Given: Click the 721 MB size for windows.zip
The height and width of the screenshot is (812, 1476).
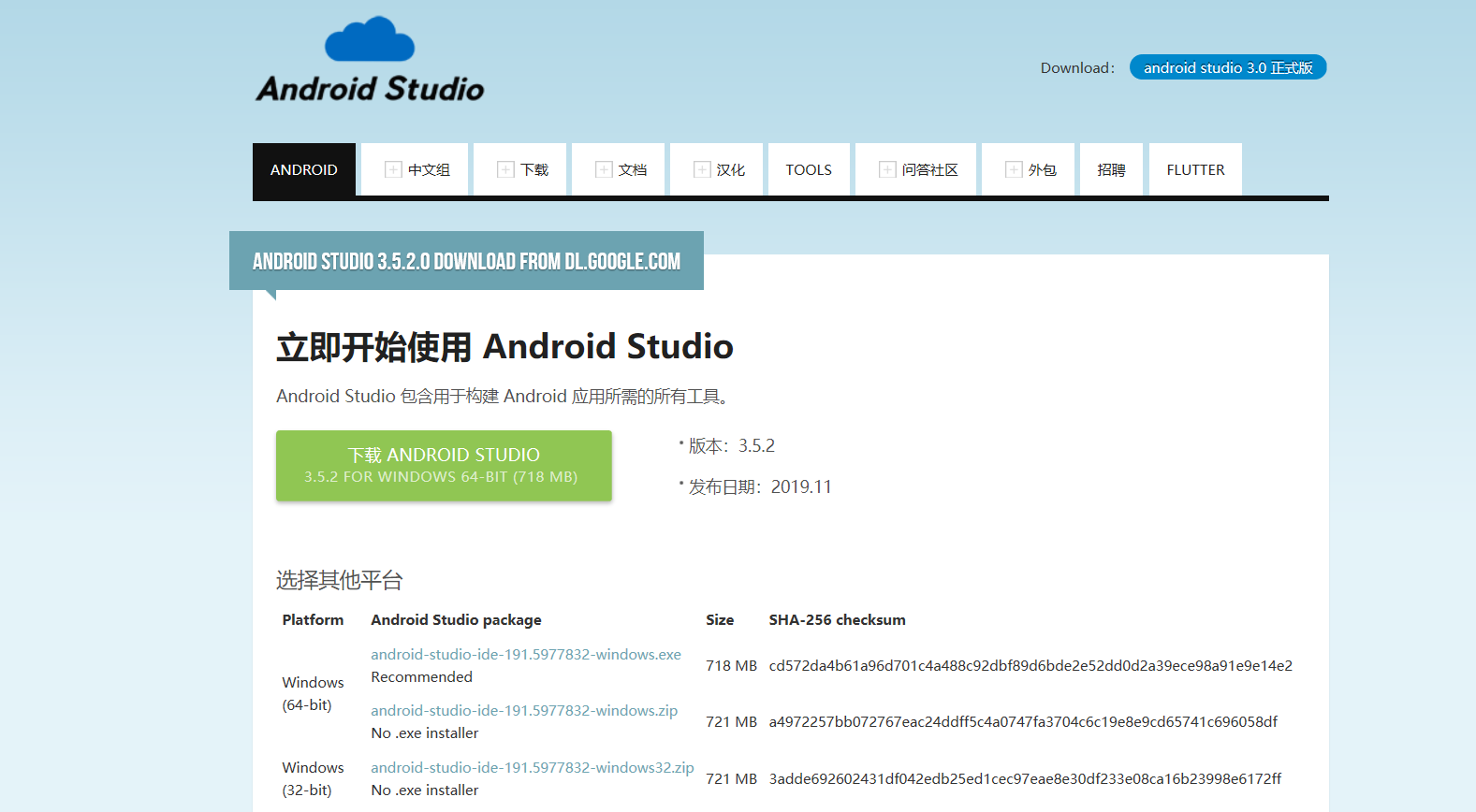Looking at the screenshot, I should pos(731,722).
